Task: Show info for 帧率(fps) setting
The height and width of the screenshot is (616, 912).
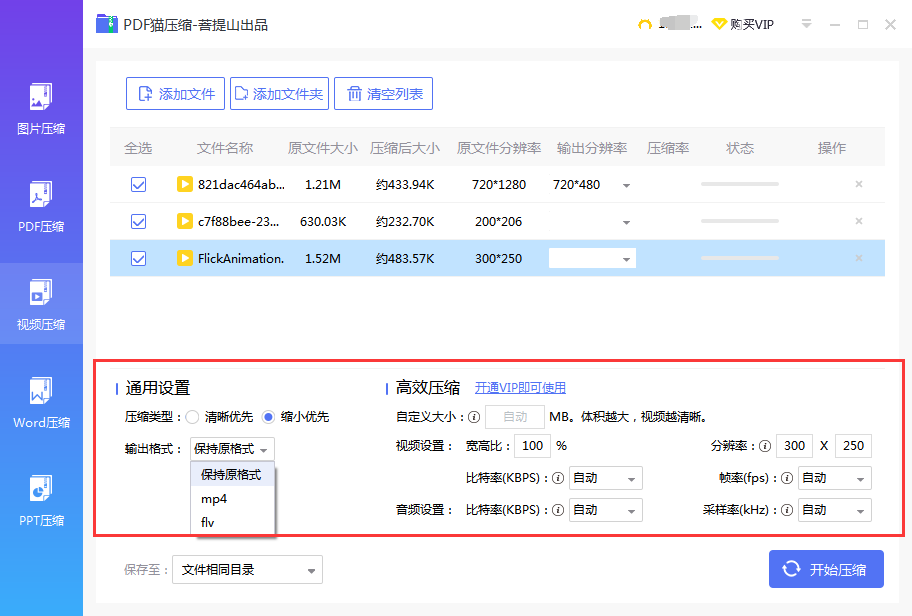Action: 787,478
